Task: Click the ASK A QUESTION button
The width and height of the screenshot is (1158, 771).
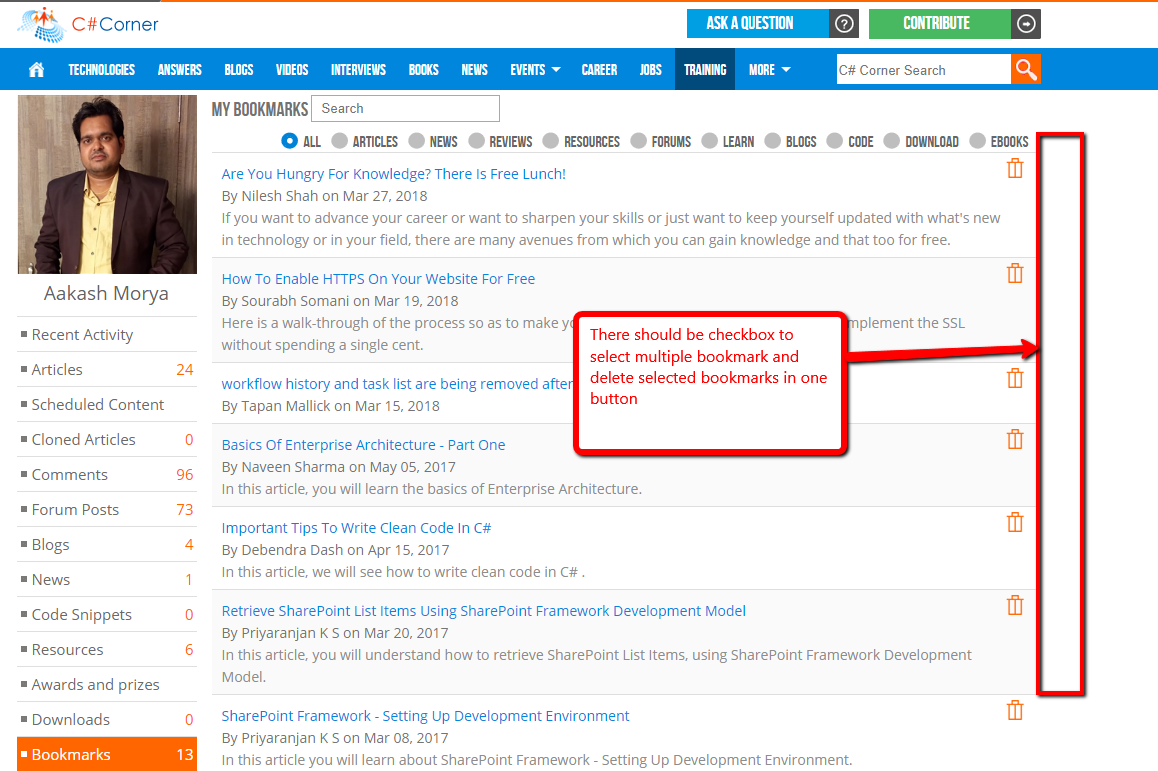Action: (x=758, y=24)
